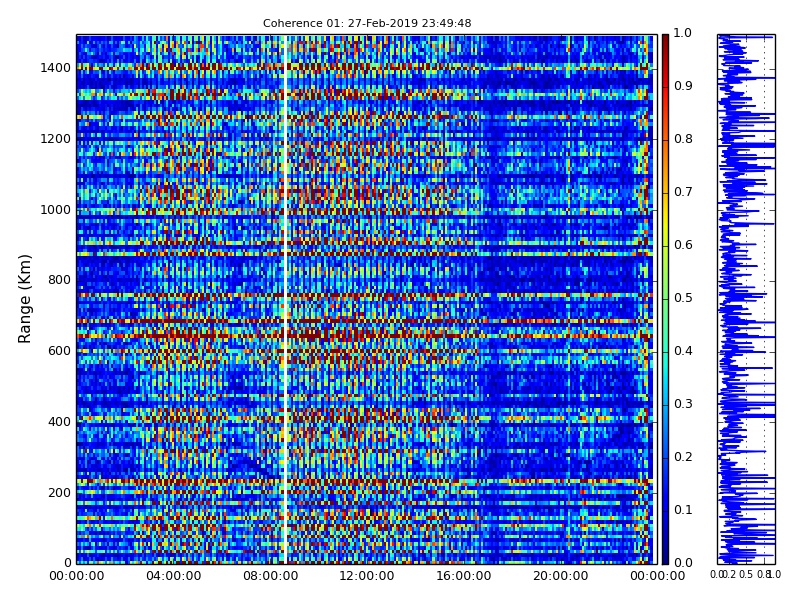Viewport: 800px width, 600px height.
Task: Click the 08:00:00 time axis label
Action: click(x=270, y=576)
